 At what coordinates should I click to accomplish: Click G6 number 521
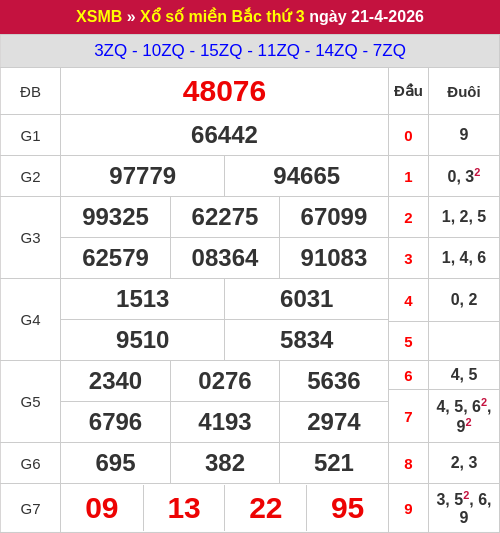click(x=334, y=463)
